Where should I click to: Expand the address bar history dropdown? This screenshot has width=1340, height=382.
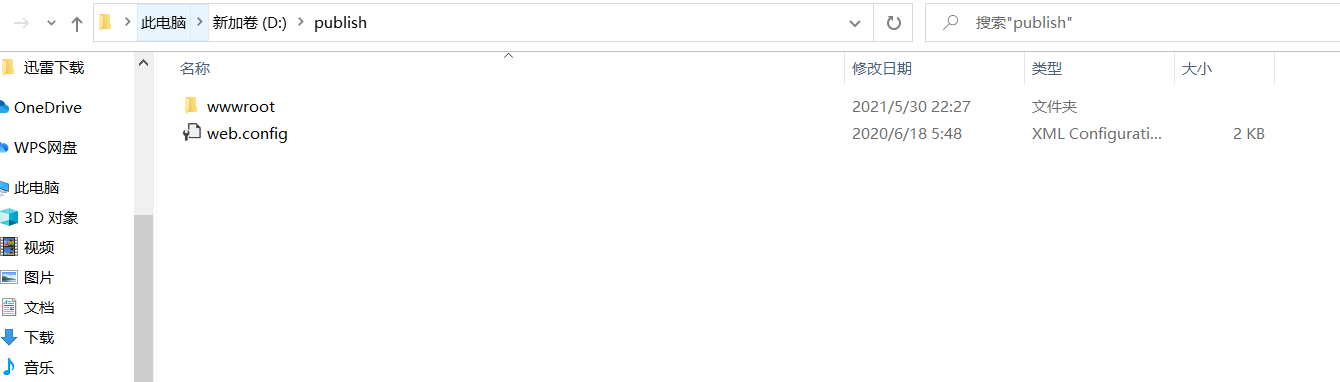pos(855,23)
